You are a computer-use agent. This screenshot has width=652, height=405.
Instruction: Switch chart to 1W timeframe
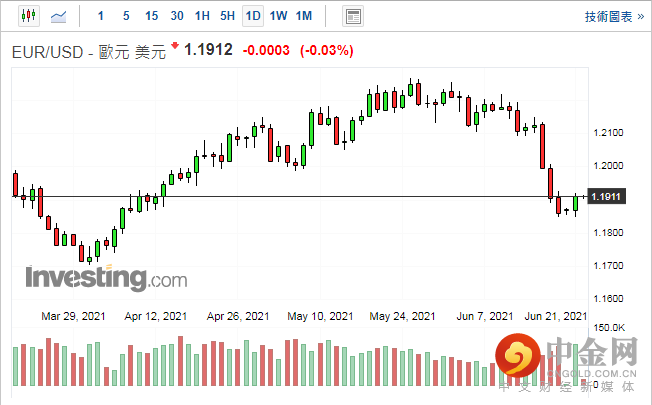point(278,16)
